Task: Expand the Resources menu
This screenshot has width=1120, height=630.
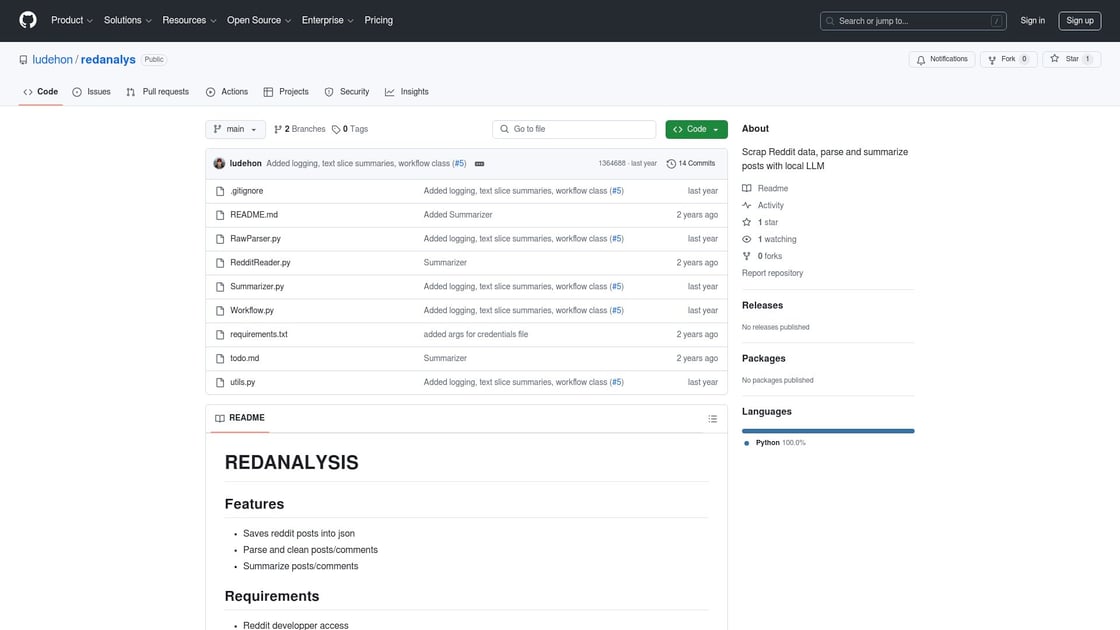Action: coord(189,20)
